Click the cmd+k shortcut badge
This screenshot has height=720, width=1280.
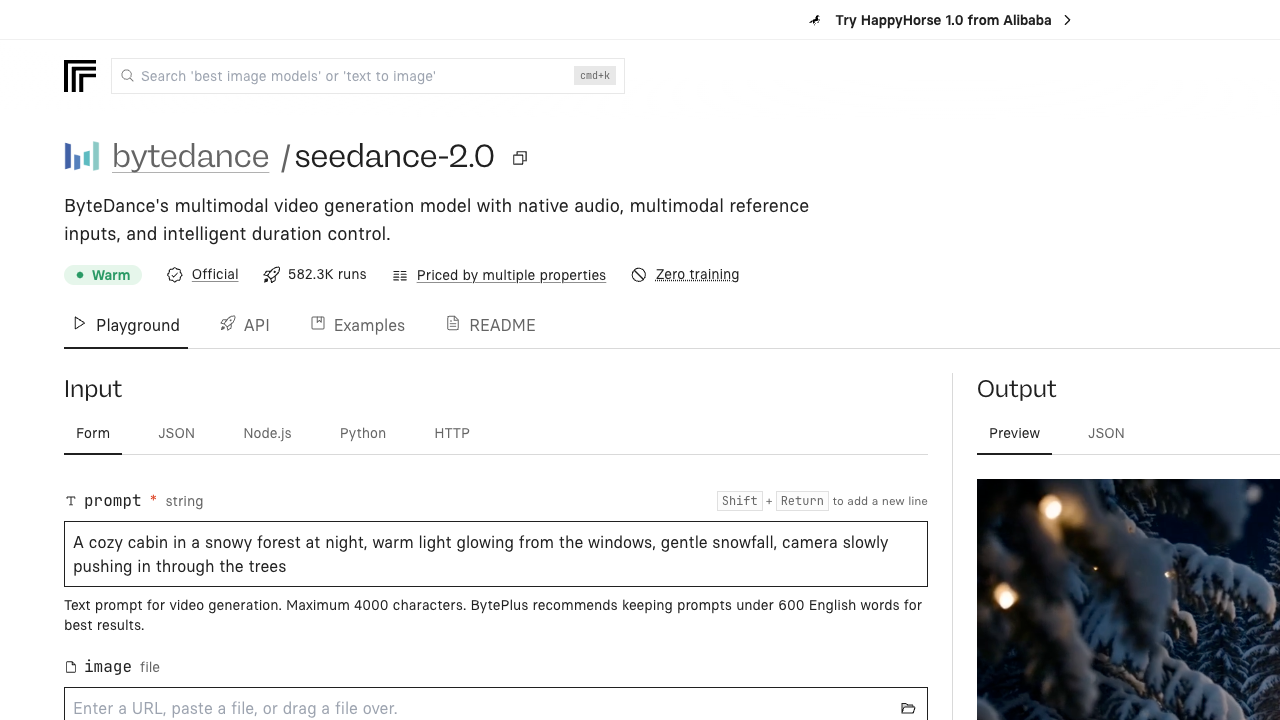pyautogui.click(x=595, y=76)
